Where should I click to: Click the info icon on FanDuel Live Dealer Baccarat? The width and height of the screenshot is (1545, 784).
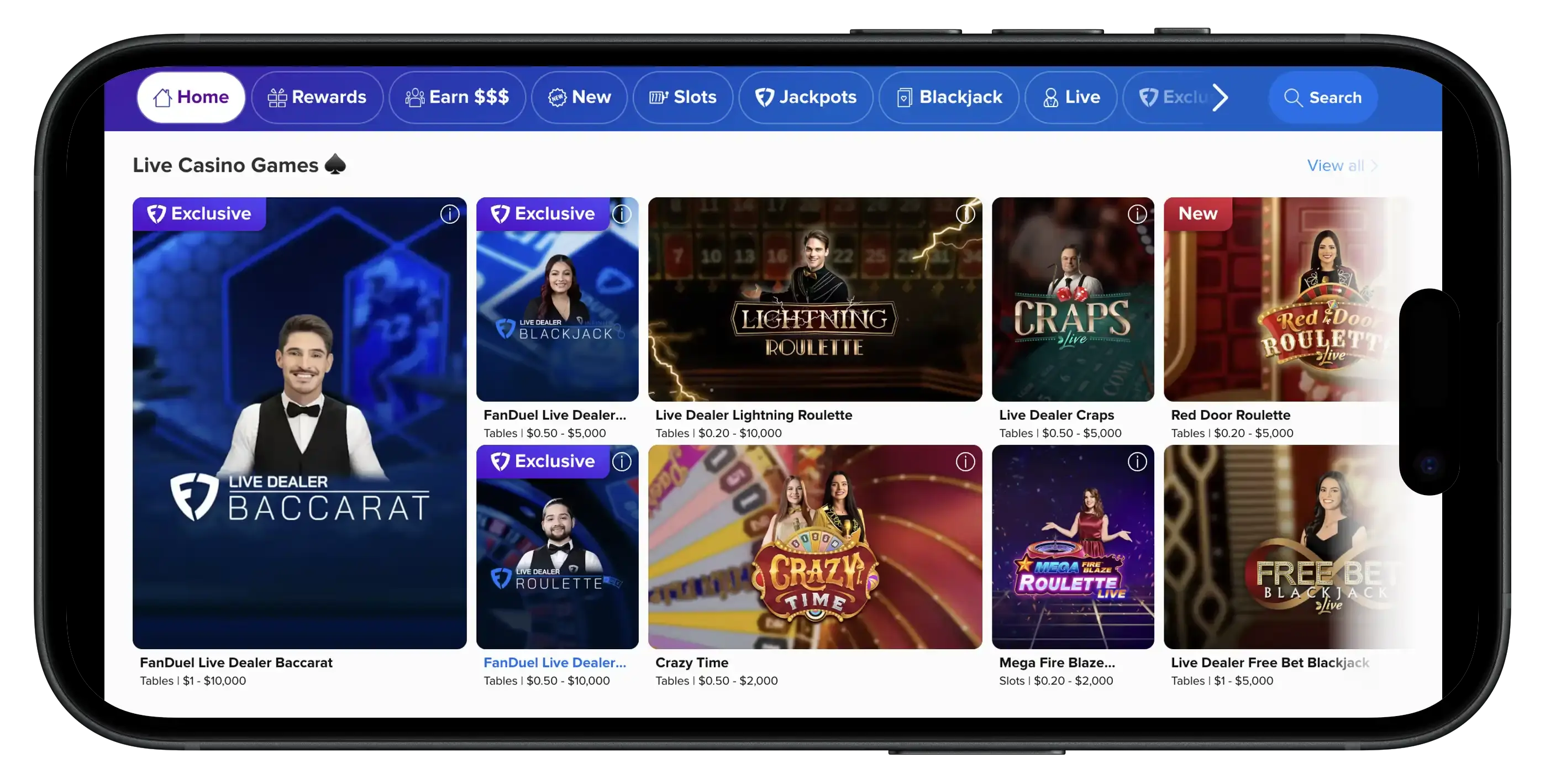(x=449, y=214)
